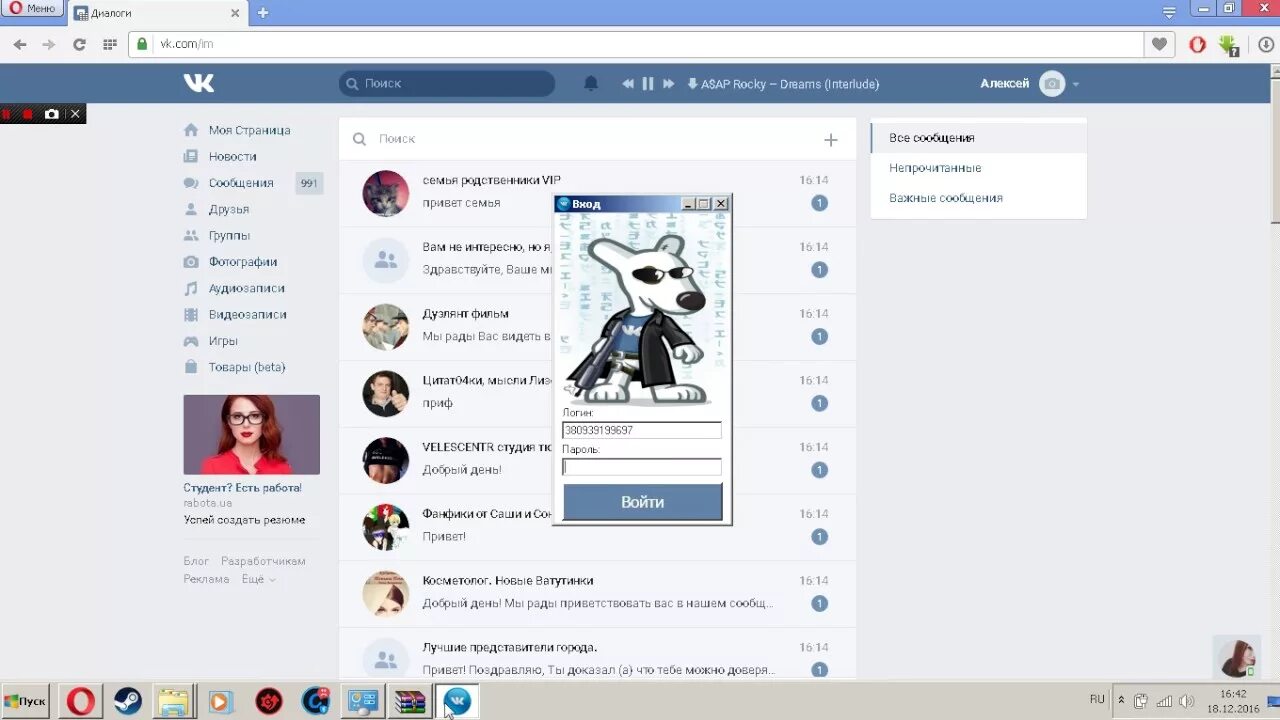Select the Непрочитанные filter
The height and width of the screenshot is (720, 1280).
978,168
